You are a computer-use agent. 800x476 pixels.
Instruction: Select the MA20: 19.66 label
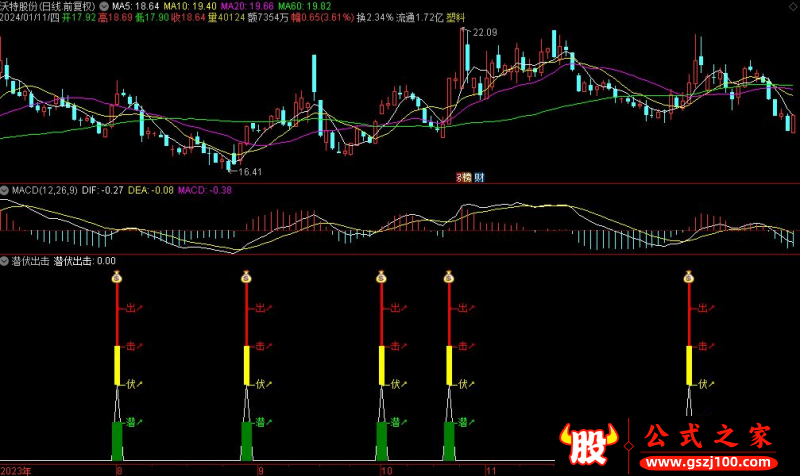247,7
